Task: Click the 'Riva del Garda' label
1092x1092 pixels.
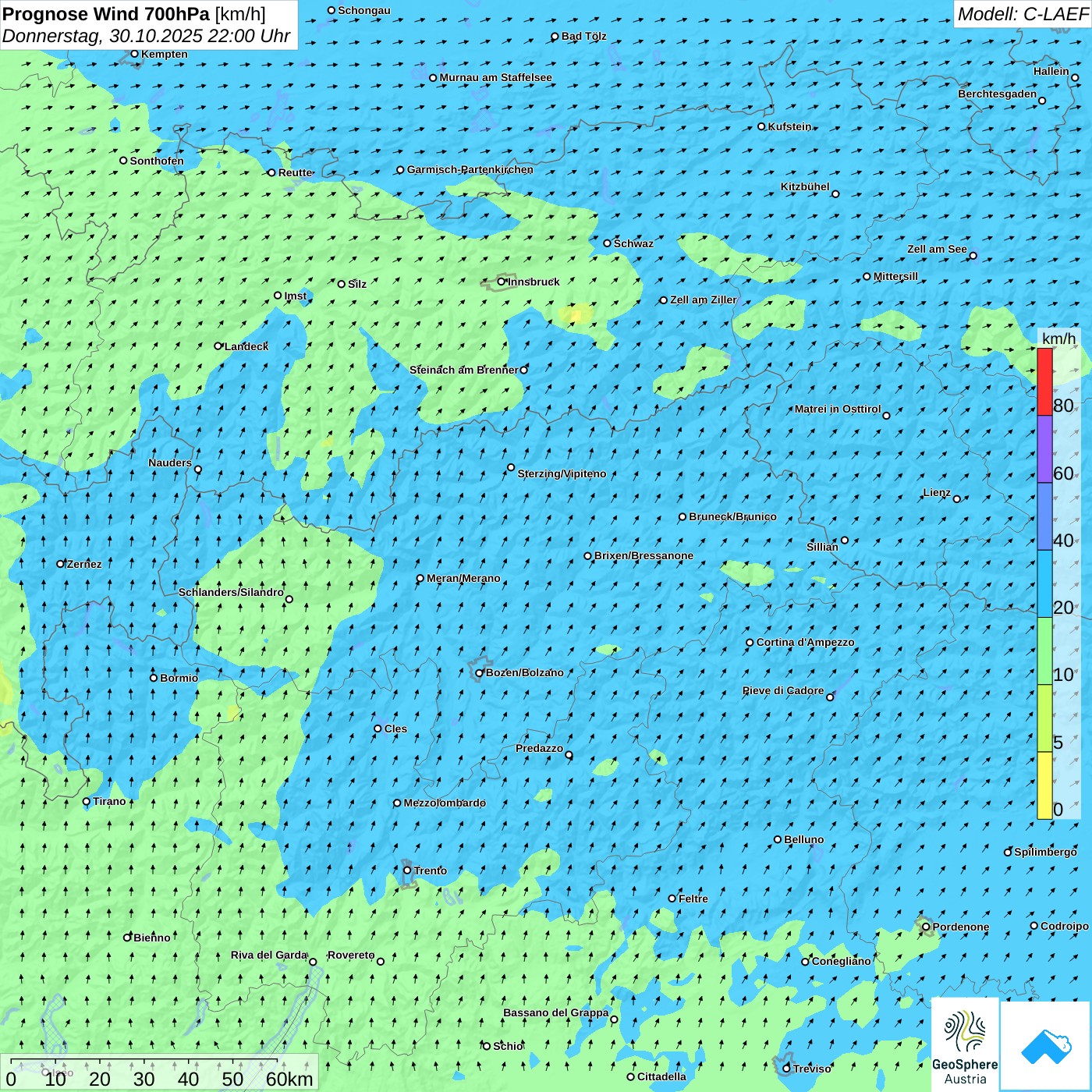Action: pyautogui.click(x=269, y=955)
